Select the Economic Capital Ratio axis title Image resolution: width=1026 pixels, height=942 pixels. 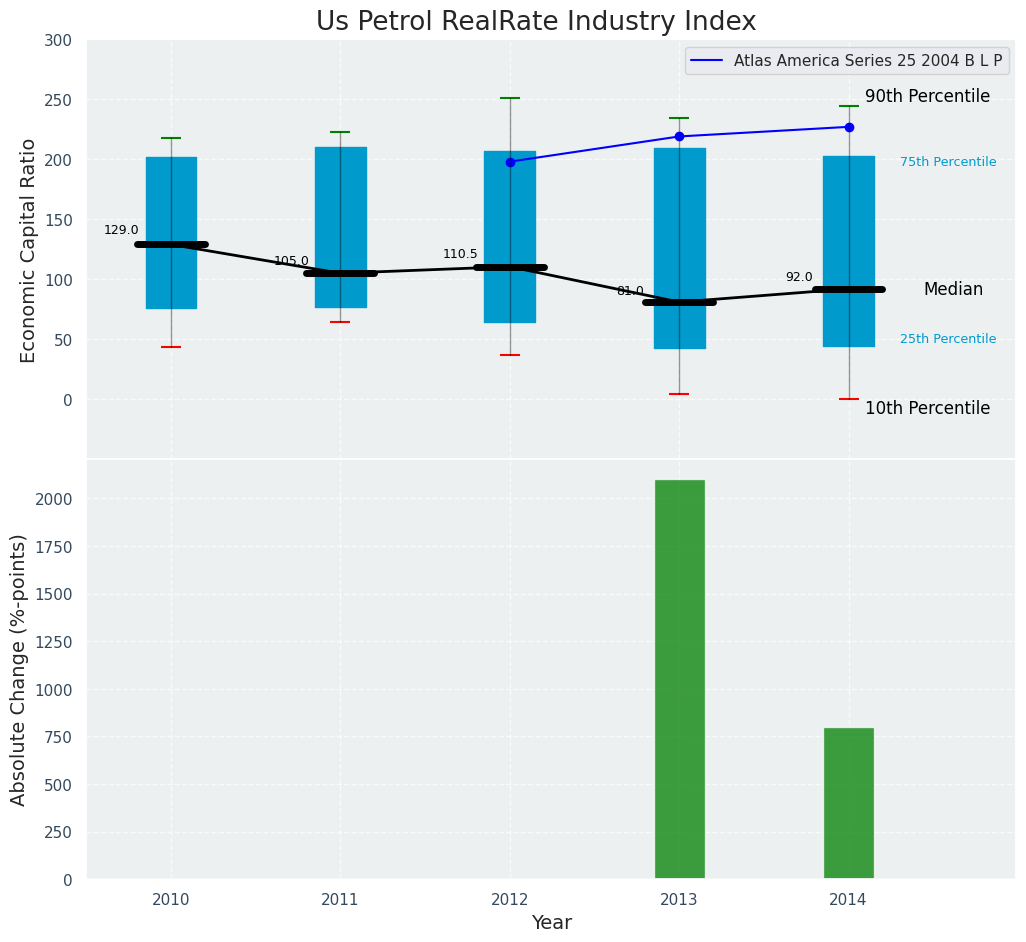point(29,250)
